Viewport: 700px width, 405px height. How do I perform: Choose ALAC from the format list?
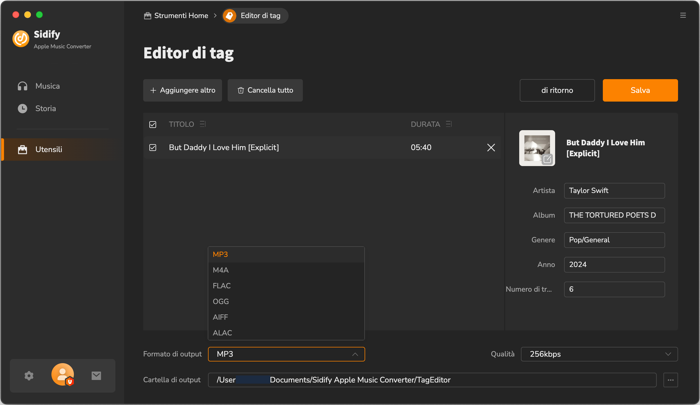[286, 333]
